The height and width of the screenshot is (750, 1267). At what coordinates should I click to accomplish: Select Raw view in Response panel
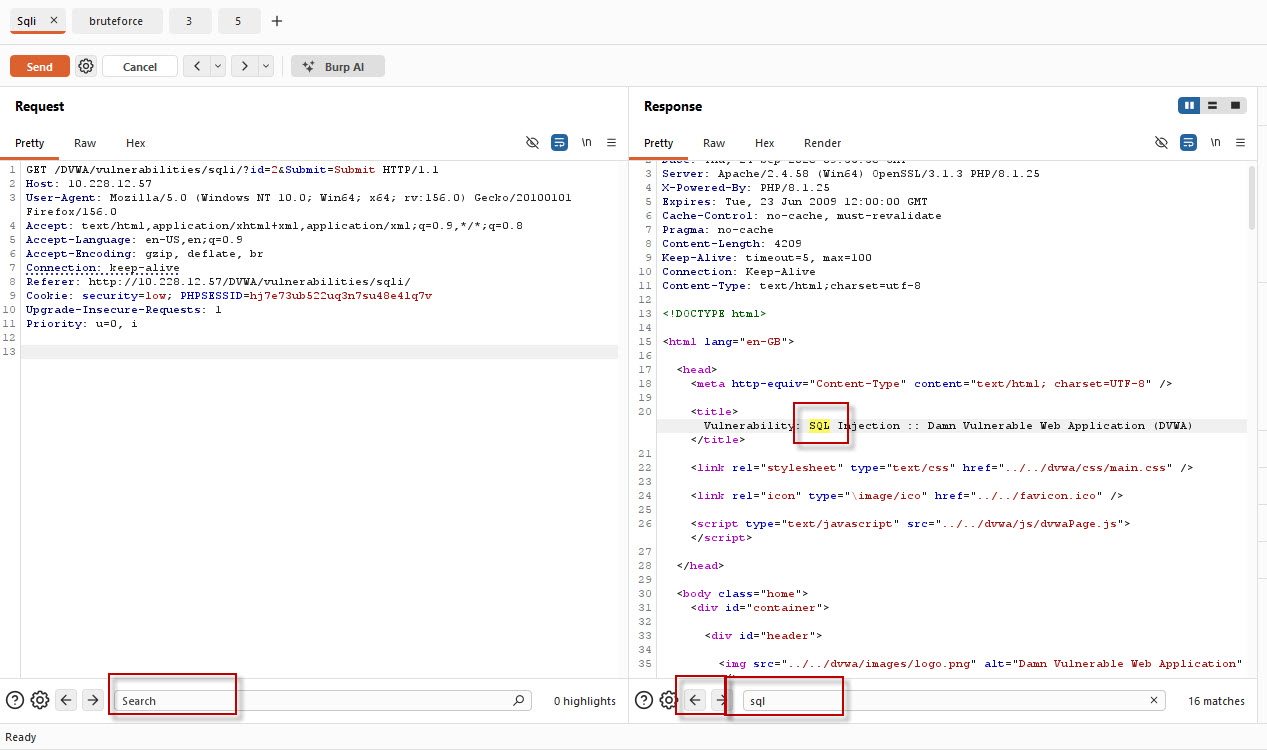point(714,143)
